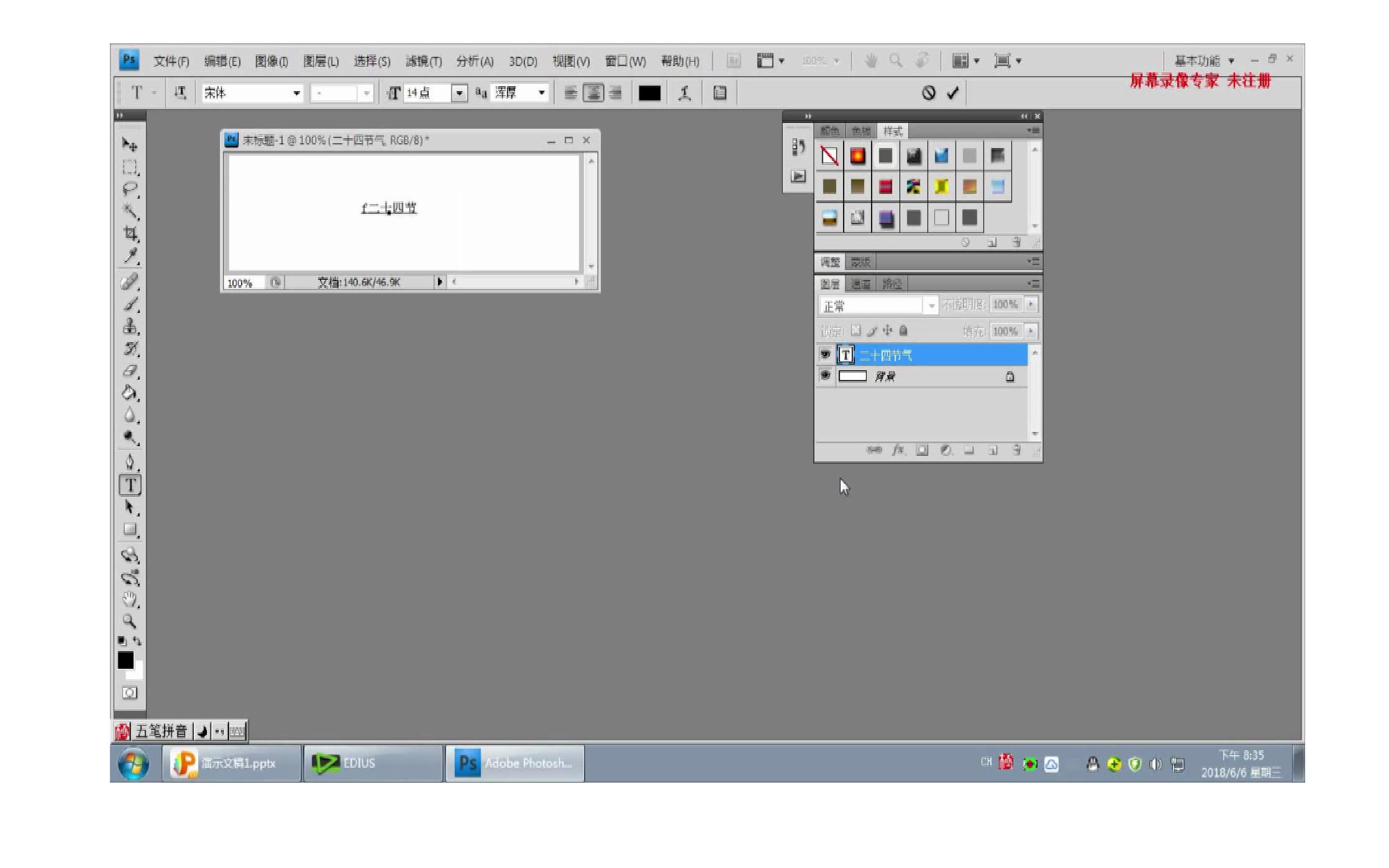Open the font size dropdown

click(459, 93)
